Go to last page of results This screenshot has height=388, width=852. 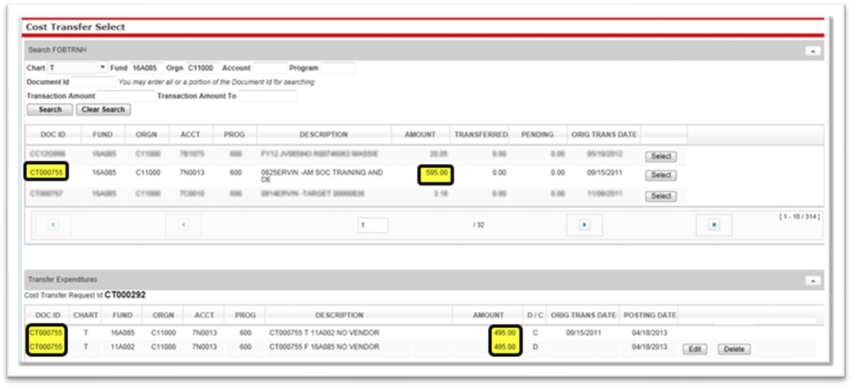tap(714, 225)
